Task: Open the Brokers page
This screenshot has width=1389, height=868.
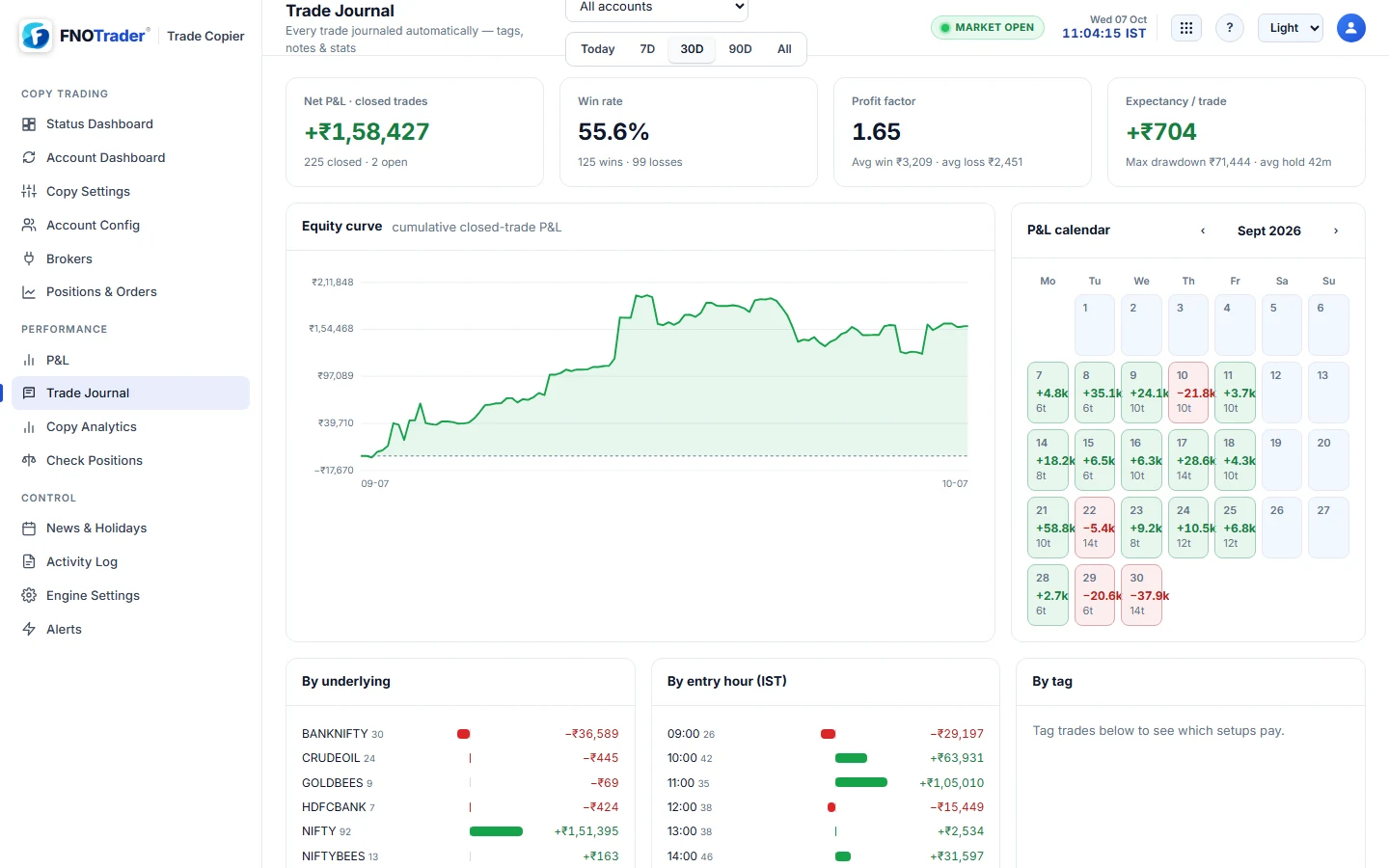Action: pyautogui.click(x=130, y=259)
